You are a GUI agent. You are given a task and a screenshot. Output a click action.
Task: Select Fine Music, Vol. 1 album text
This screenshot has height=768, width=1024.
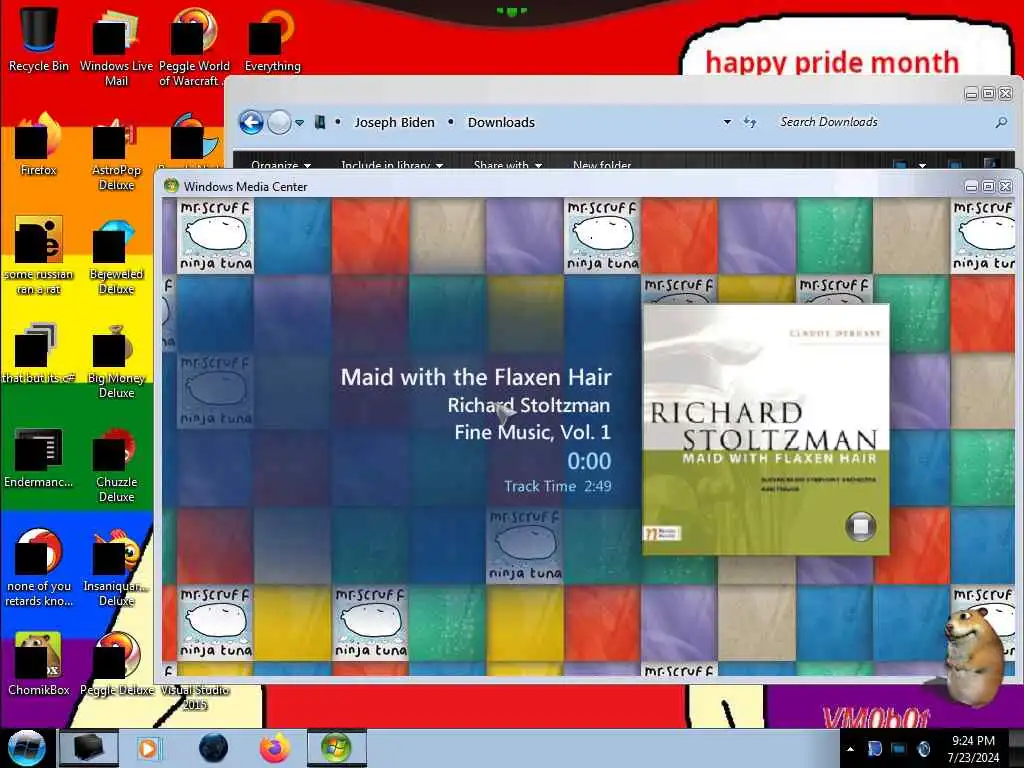[532, 432]
